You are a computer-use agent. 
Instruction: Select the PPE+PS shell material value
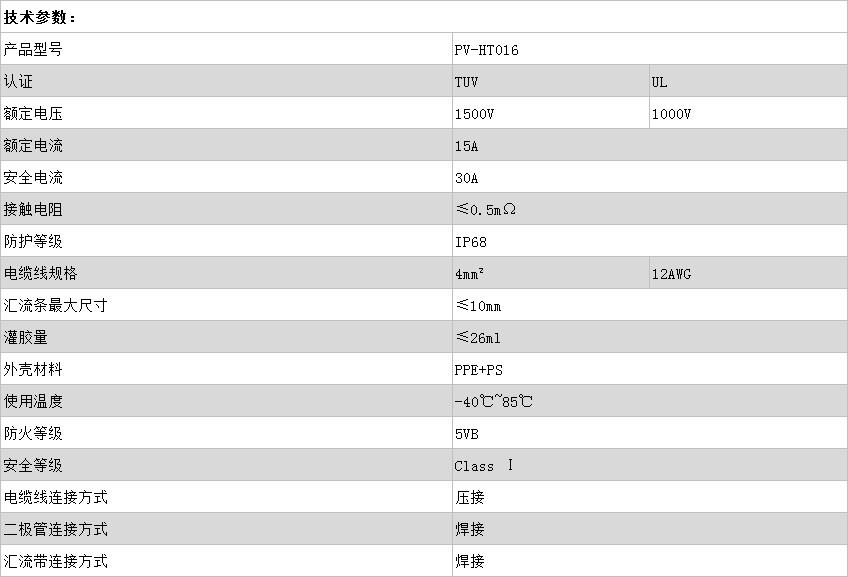(x=478, y=370)
